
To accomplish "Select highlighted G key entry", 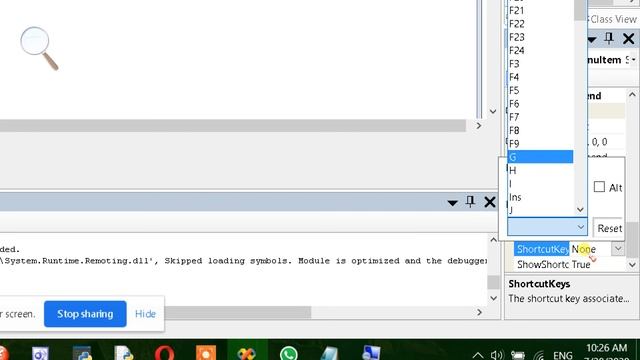I will [540, 157].
